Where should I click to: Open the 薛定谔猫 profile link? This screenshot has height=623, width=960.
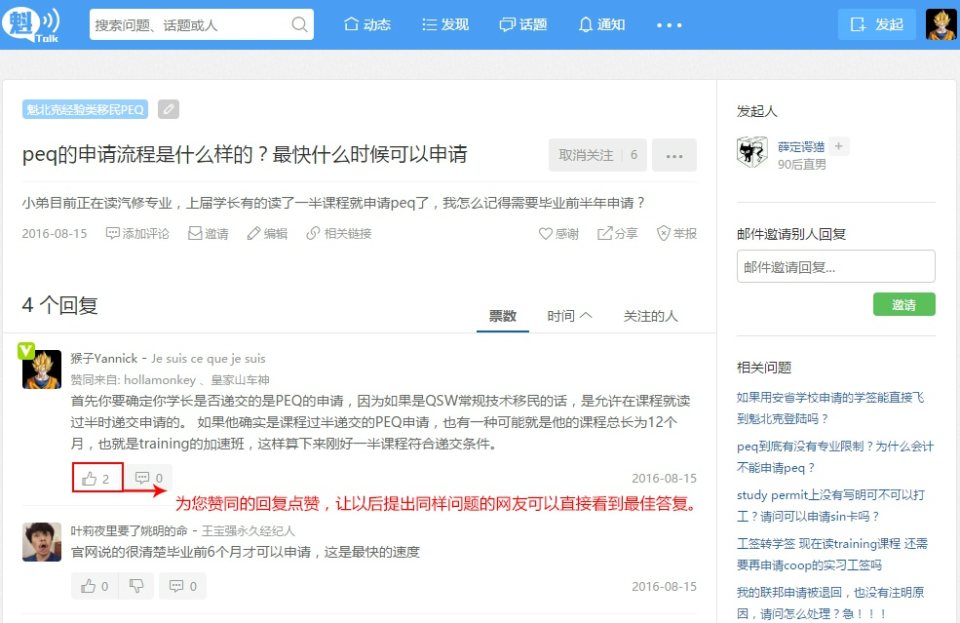[801, 147]
